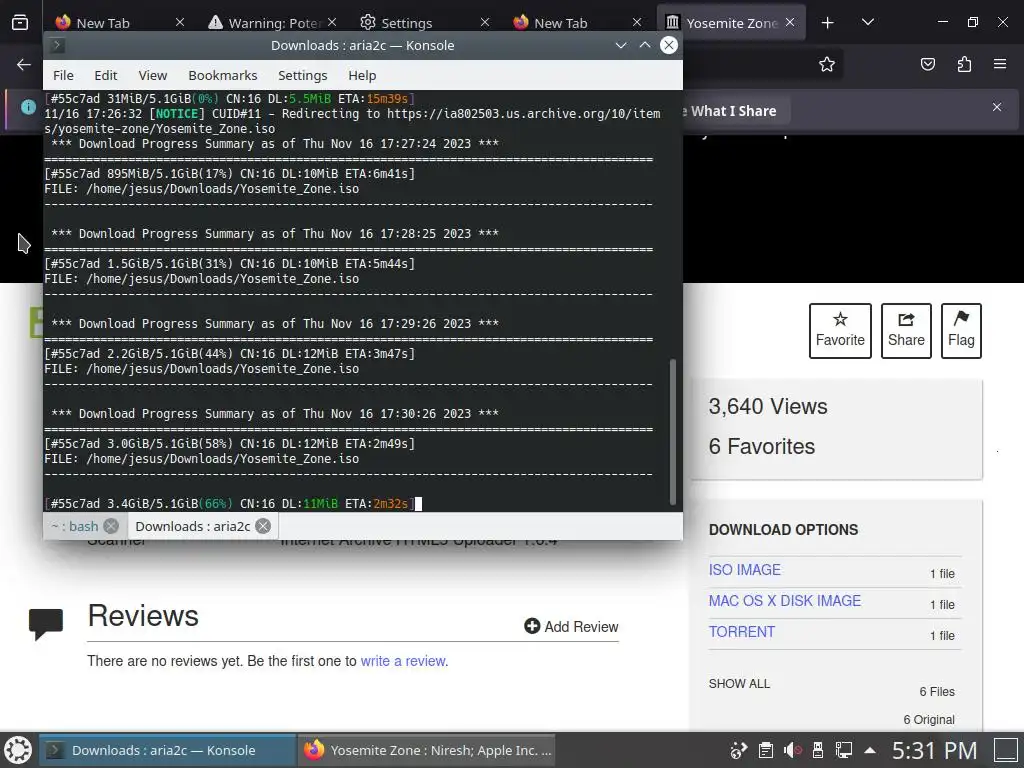The height and width of the screenshot is (768, 1024).
Task: Open Konsole View menu
Action: pos(153,75)
